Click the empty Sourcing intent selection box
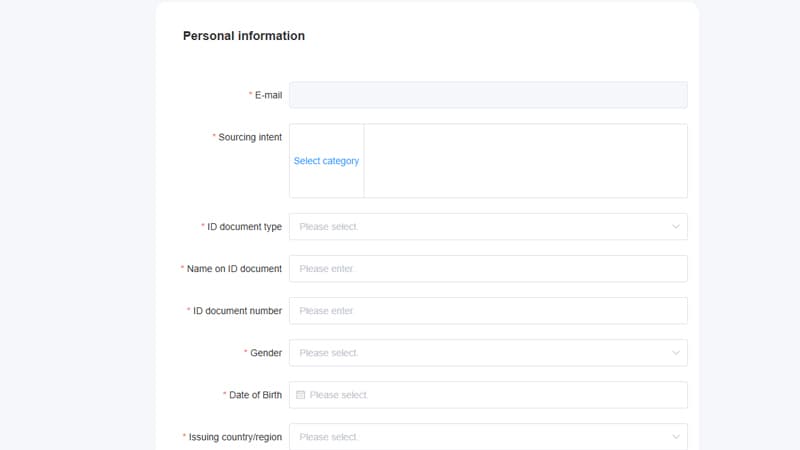The width and height of the screenshot is (800, 450). pos(525,161)
